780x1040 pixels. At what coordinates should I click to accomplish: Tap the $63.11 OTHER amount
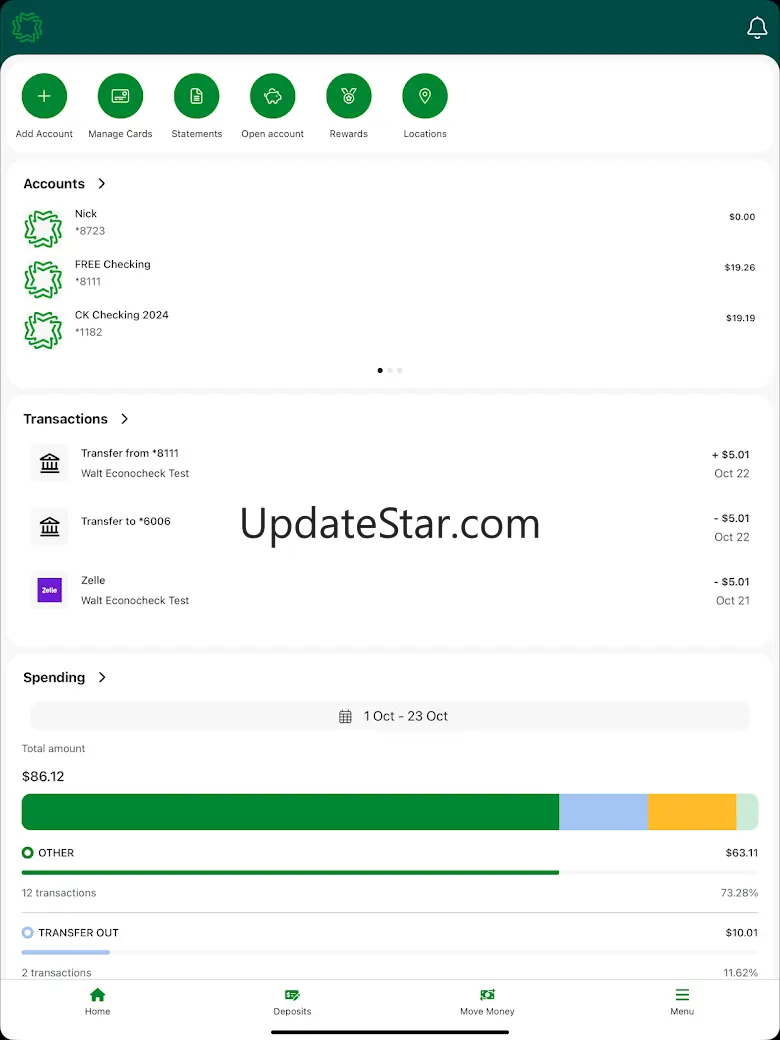coord(742,853)
